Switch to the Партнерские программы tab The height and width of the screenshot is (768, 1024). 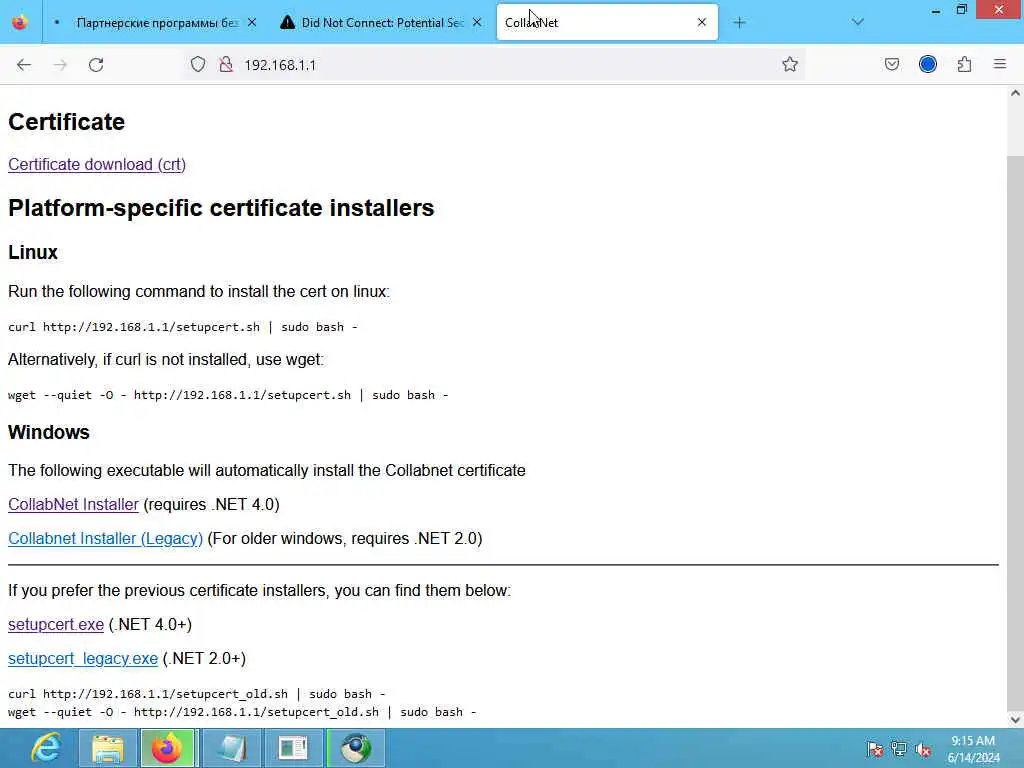pyautogui.click(x=155, y=23)
